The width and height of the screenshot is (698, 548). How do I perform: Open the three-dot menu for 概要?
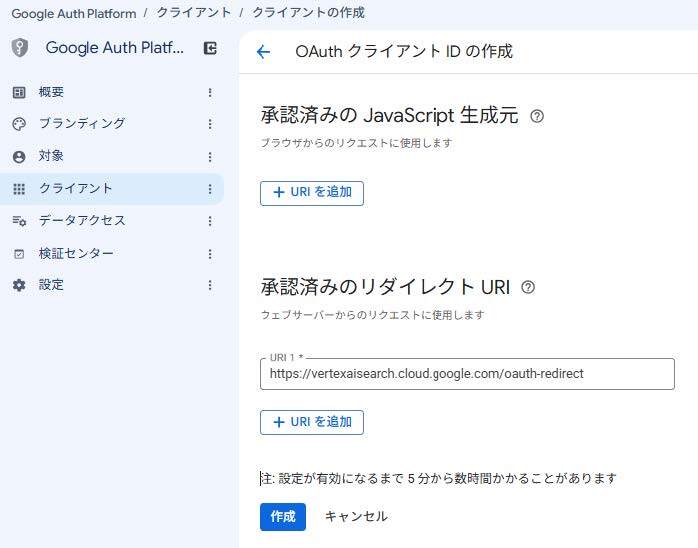tap(210, 93)
